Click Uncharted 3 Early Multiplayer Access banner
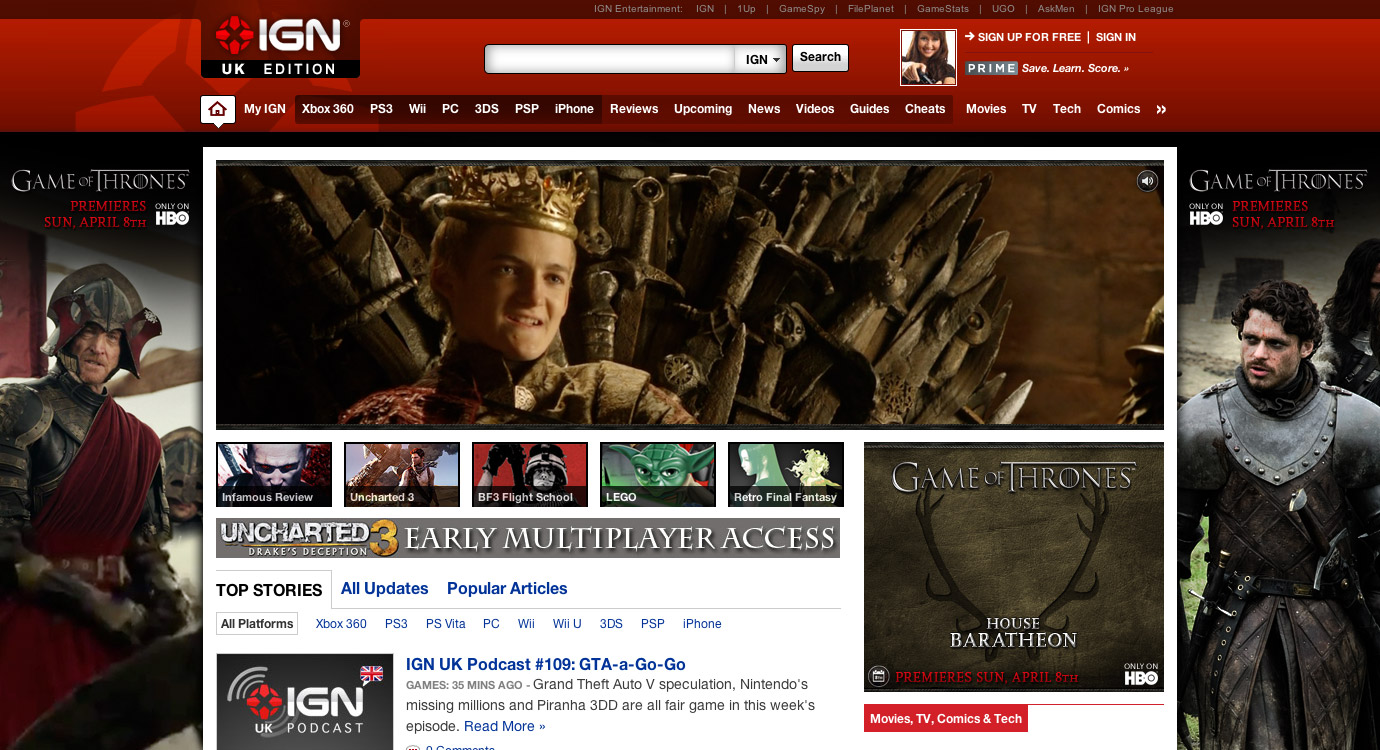The width and height of the screenshot is (1380, 750). [x=528, y=538]
